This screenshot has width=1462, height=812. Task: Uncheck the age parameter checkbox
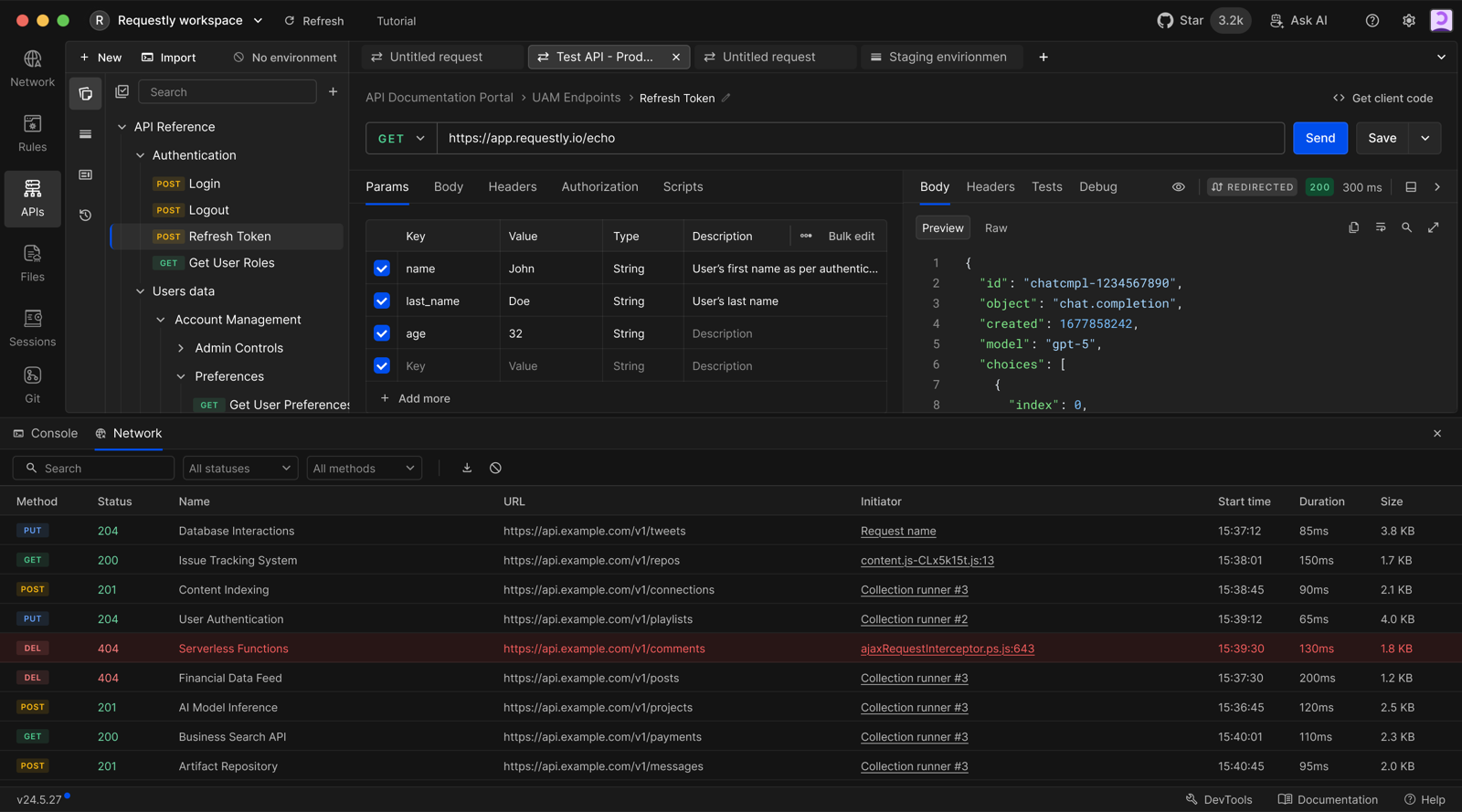click(382, 333)
